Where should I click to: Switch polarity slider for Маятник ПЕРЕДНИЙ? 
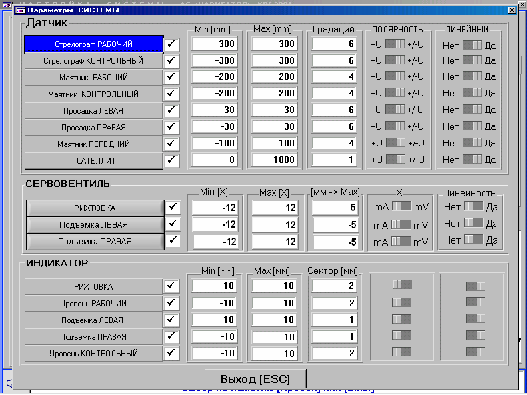tap(395, 143)
